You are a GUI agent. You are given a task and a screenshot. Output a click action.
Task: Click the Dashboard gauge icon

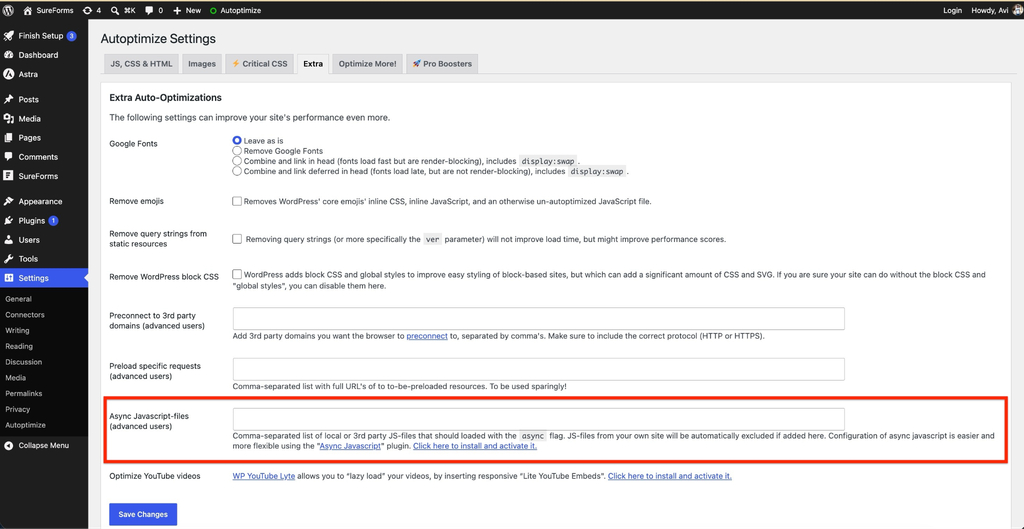[x=8, y=55]
